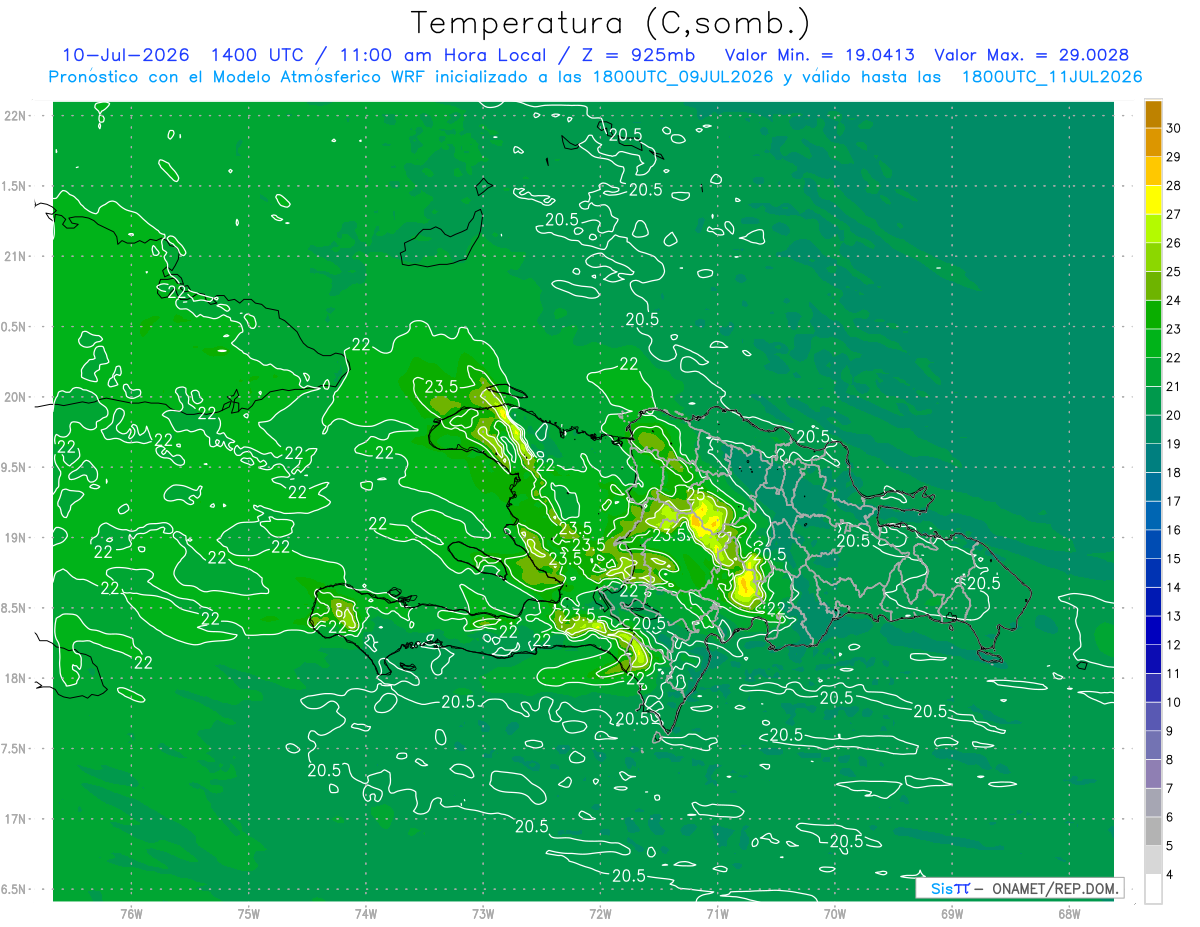Click the "76W" longitude axis label
This screenshot has height=927, width=1200.
click(x=131, y=913)
